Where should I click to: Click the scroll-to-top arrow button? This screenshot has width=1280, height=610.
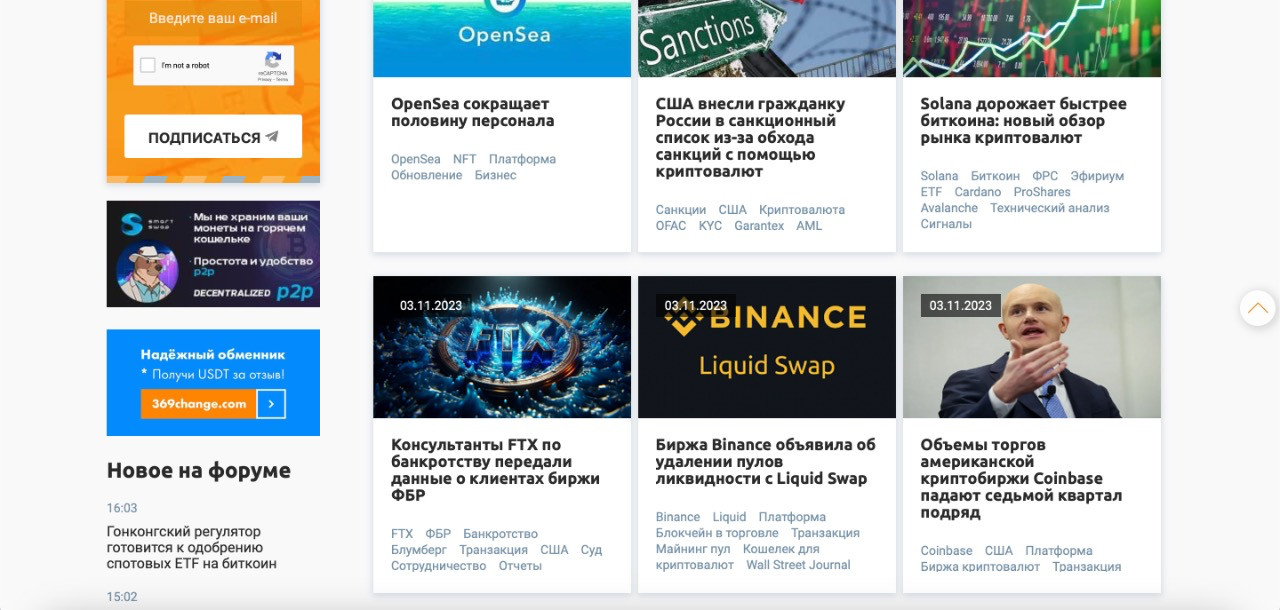coord(1258,308)
